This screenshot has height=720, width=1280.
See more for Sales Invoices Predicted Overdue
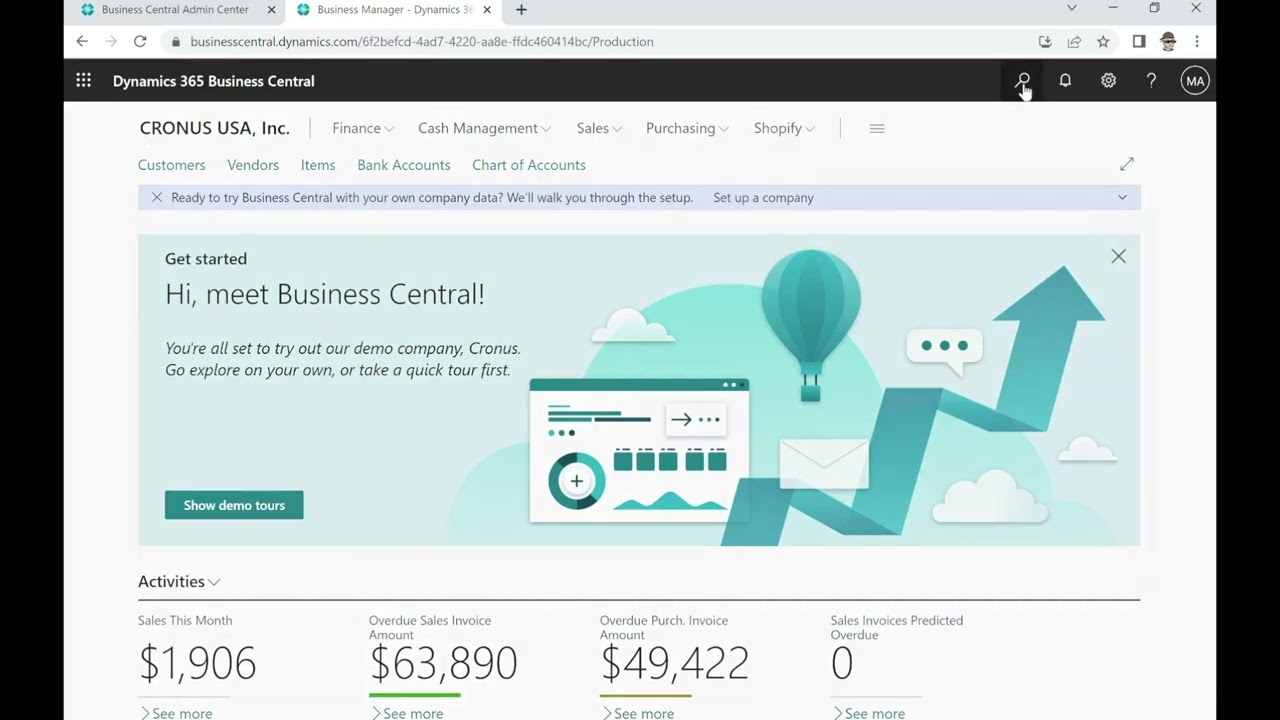pyautogui.click(x=869, y=713)
